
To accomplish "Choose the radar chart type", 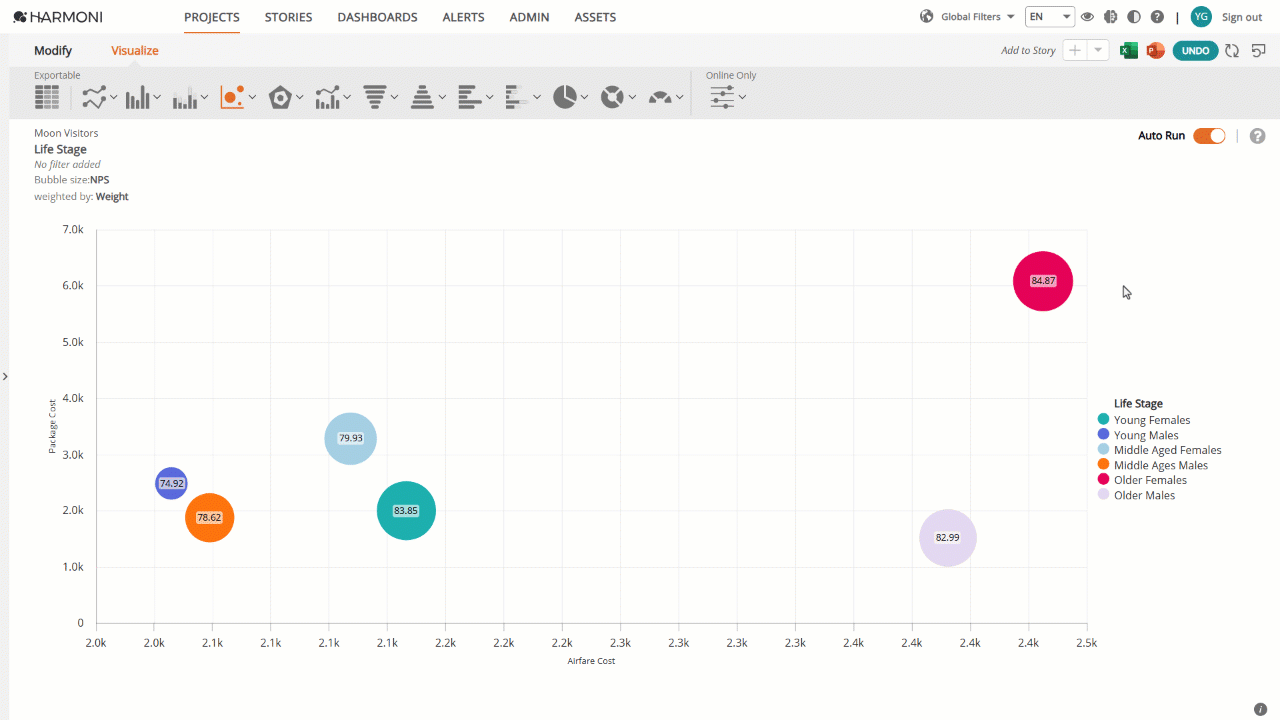I will (x=280, y=97).
